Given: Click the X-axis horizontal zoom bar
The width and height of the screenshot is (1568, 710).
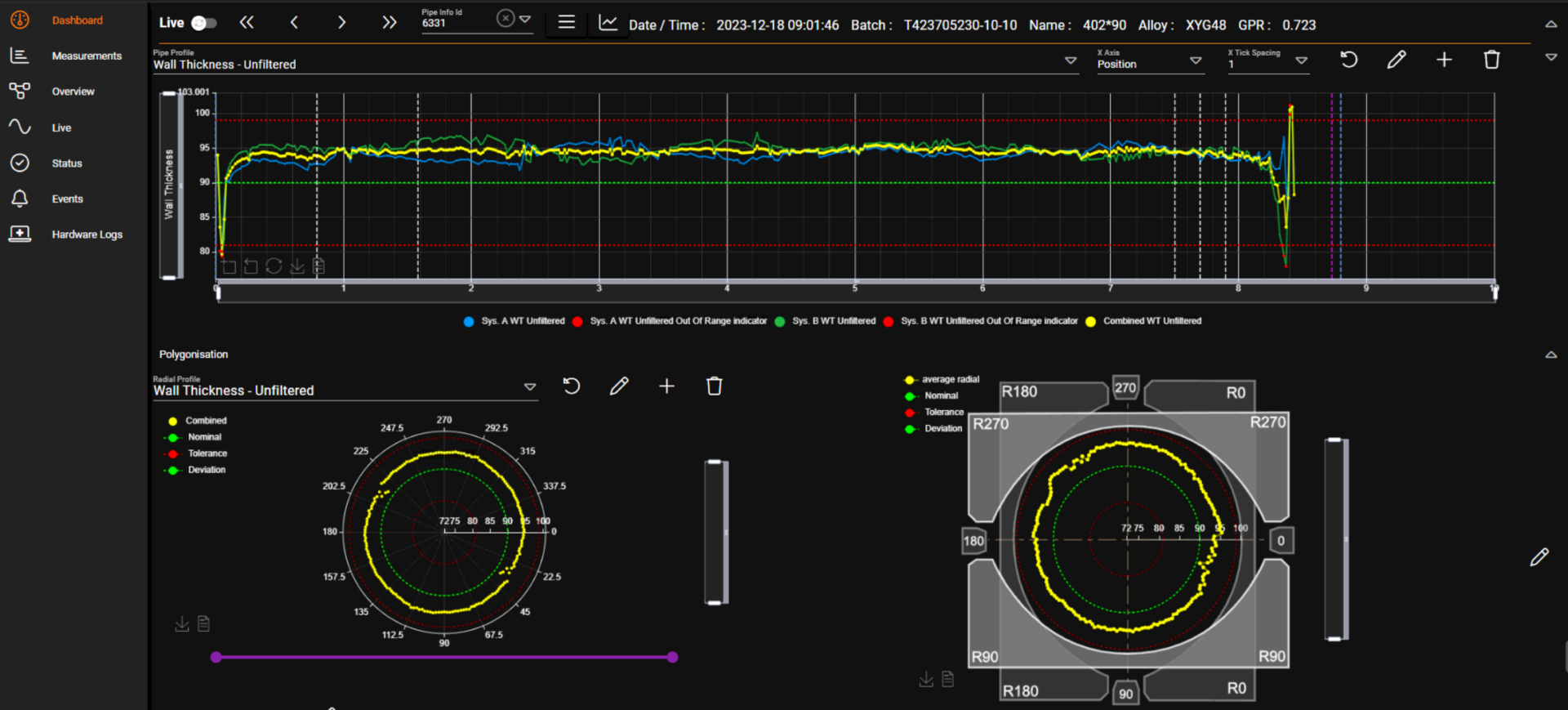Looking at the screenshot, I should (x=856, y=292).
